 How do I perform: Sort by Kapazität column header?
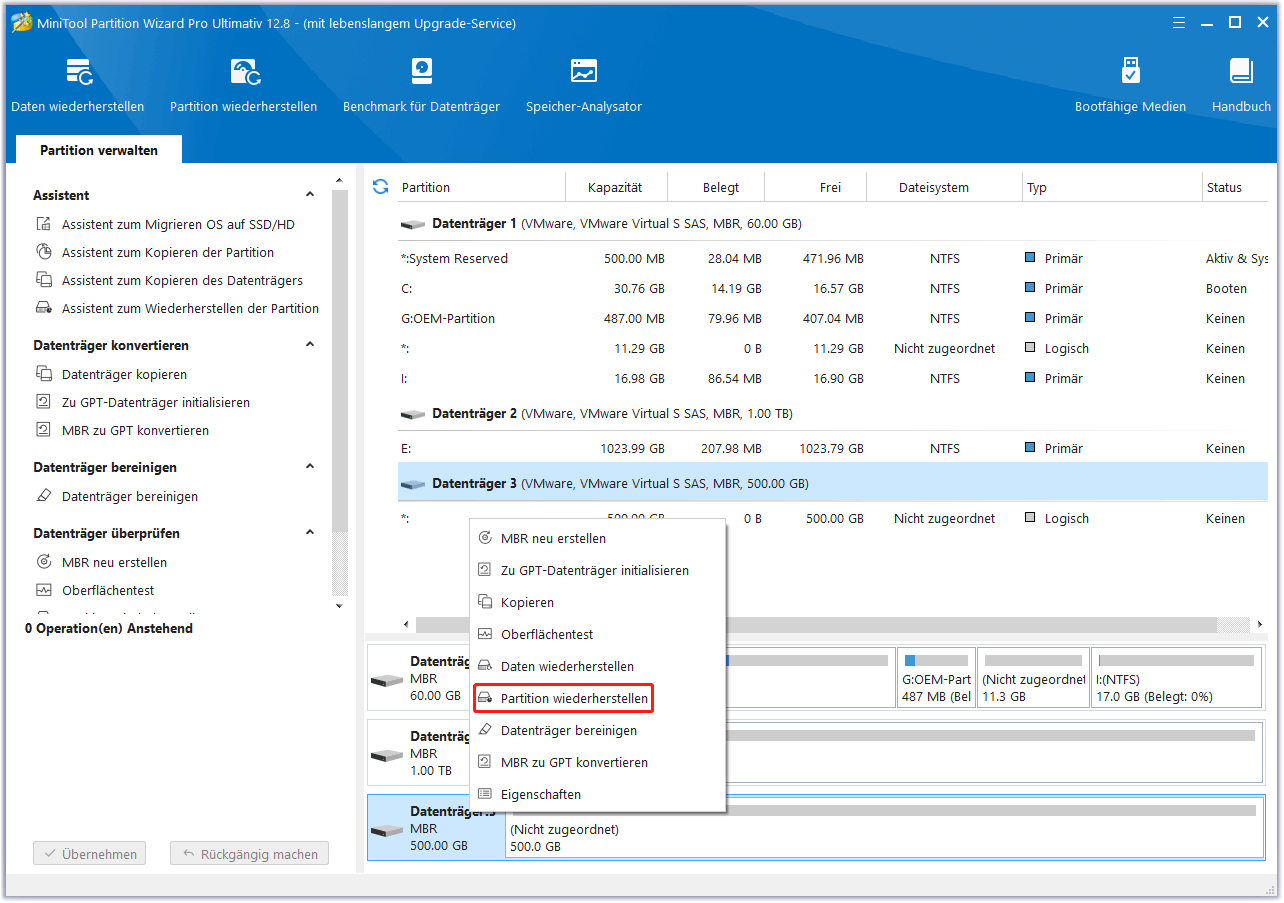click(615, 187)
